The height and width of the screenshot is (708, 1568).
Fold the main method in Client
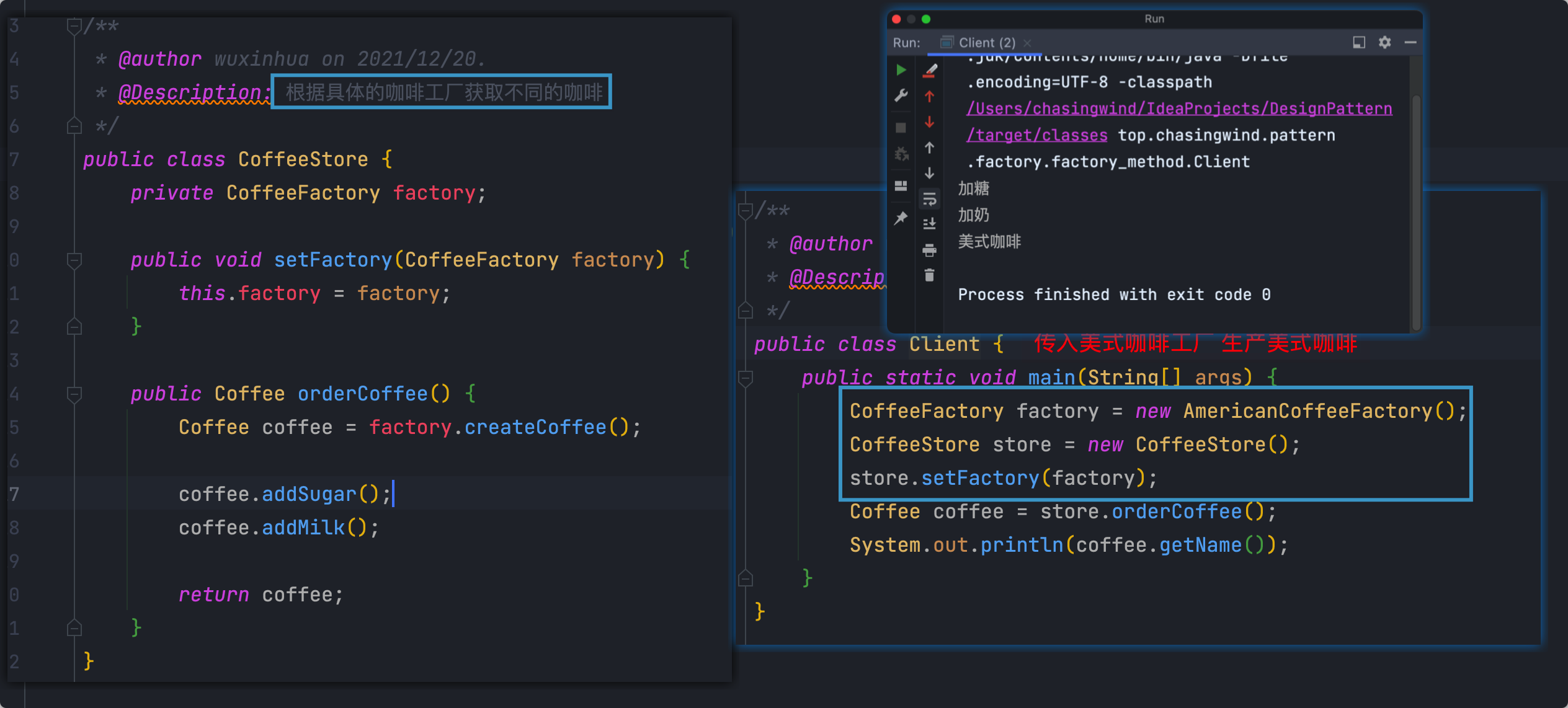click(746, 378)
